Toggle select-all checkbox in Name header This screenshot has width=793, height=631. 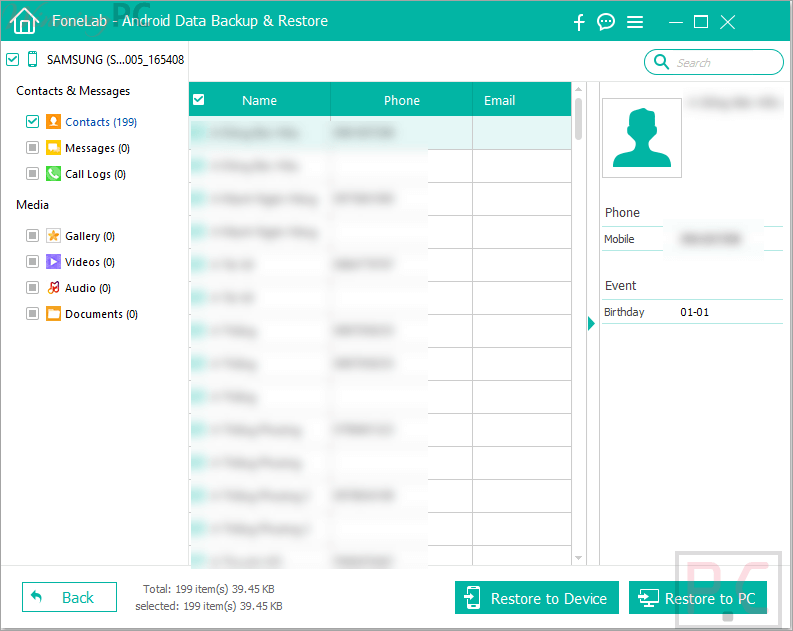pyautogui.click(x=199, y=100)
